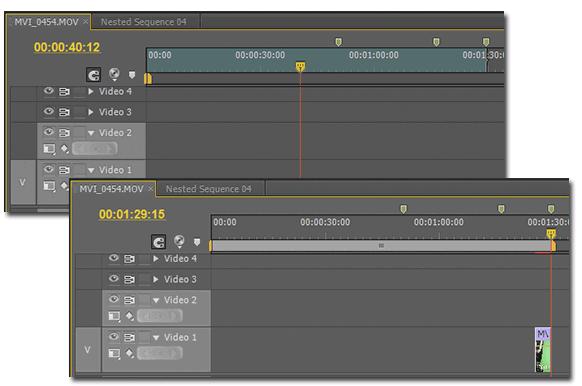
Task: Toggle Video 4 track lock box in 00:01:29:15 timeline
Action: click(144, 259)
